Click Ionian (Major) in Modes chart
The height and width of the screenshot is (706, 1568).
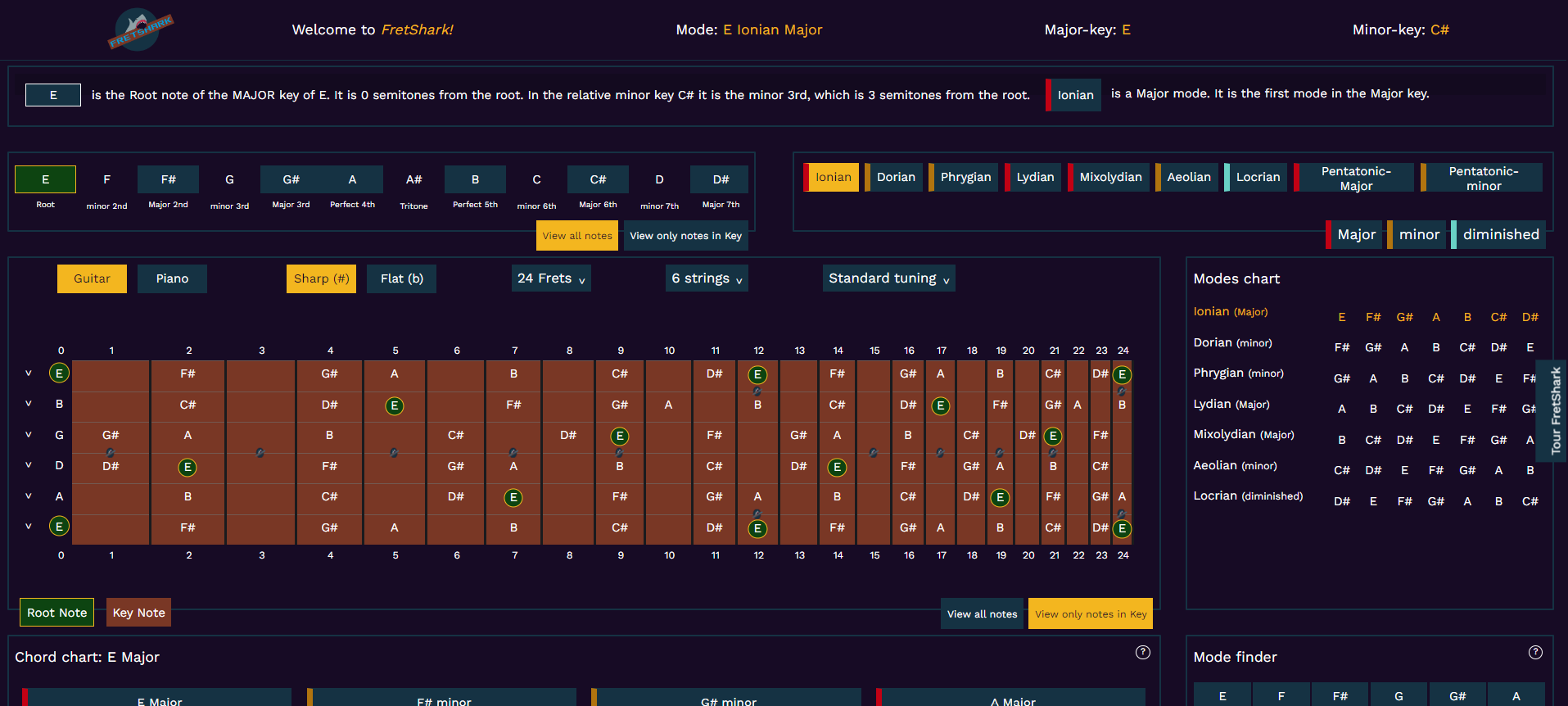[x=1230, y=311]
